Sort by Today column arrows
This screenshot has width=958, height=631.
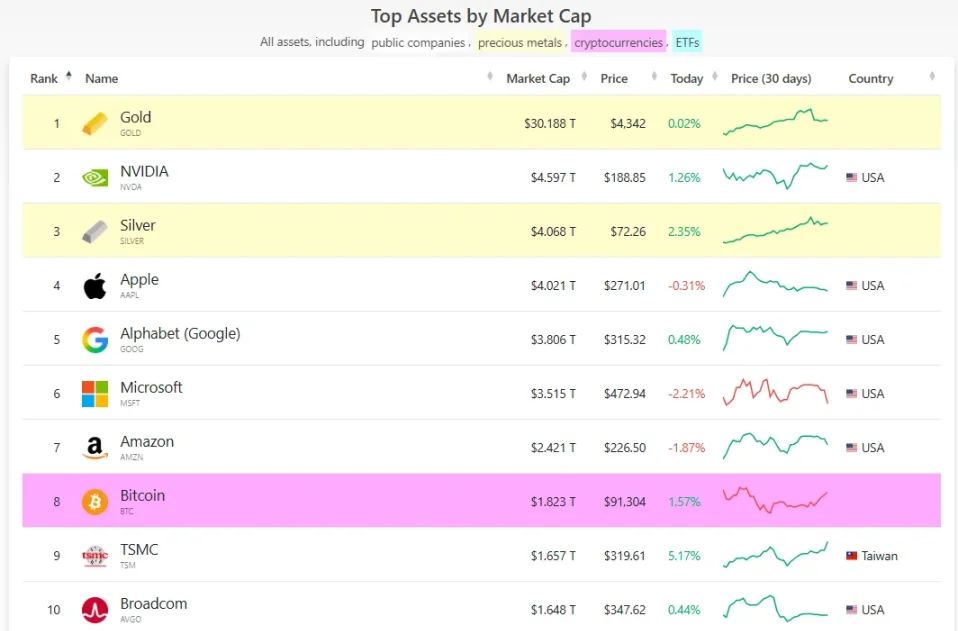714,76
